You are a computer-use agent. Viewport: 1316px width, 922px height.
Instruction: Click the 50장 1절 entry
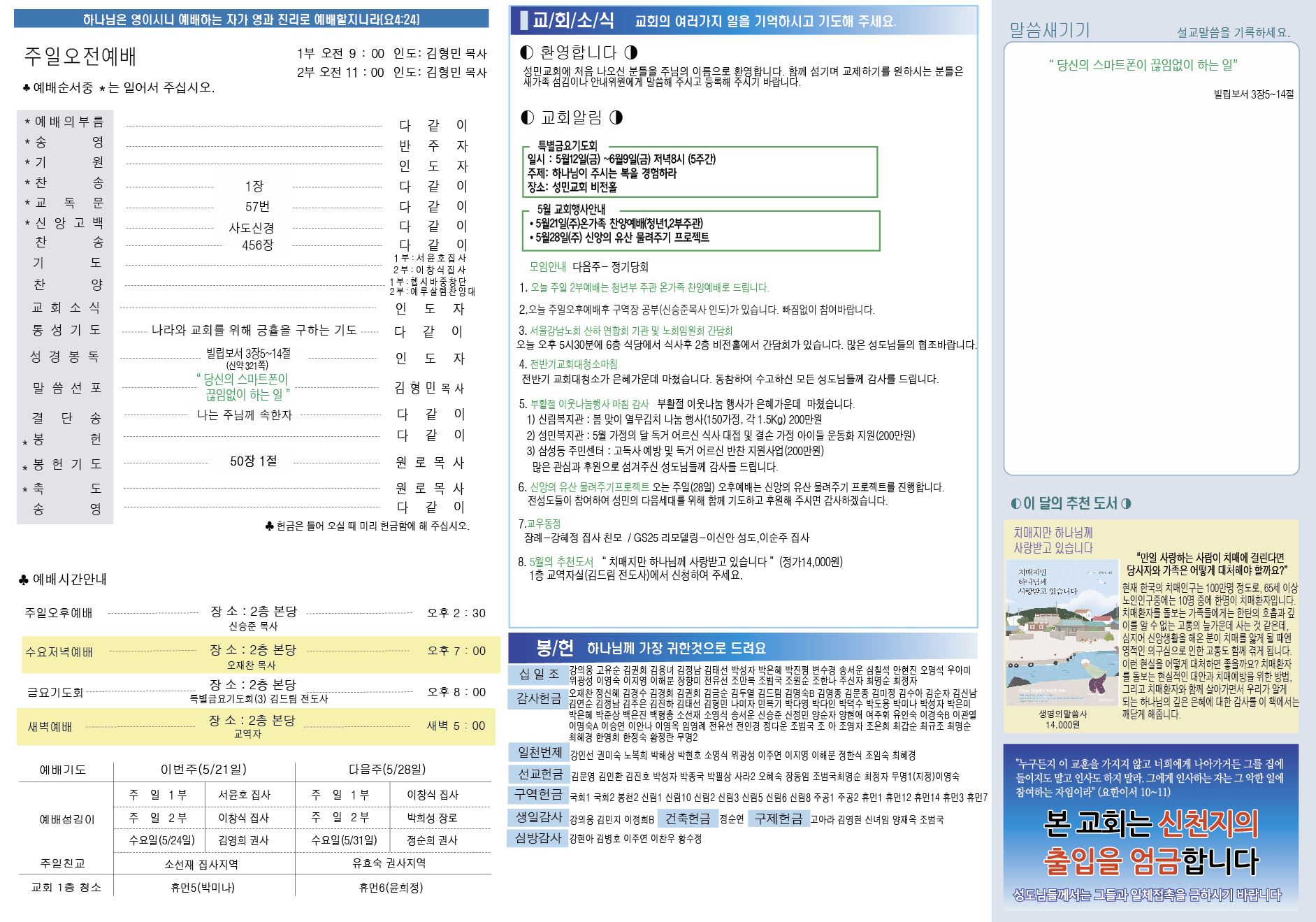pos(254,461)
